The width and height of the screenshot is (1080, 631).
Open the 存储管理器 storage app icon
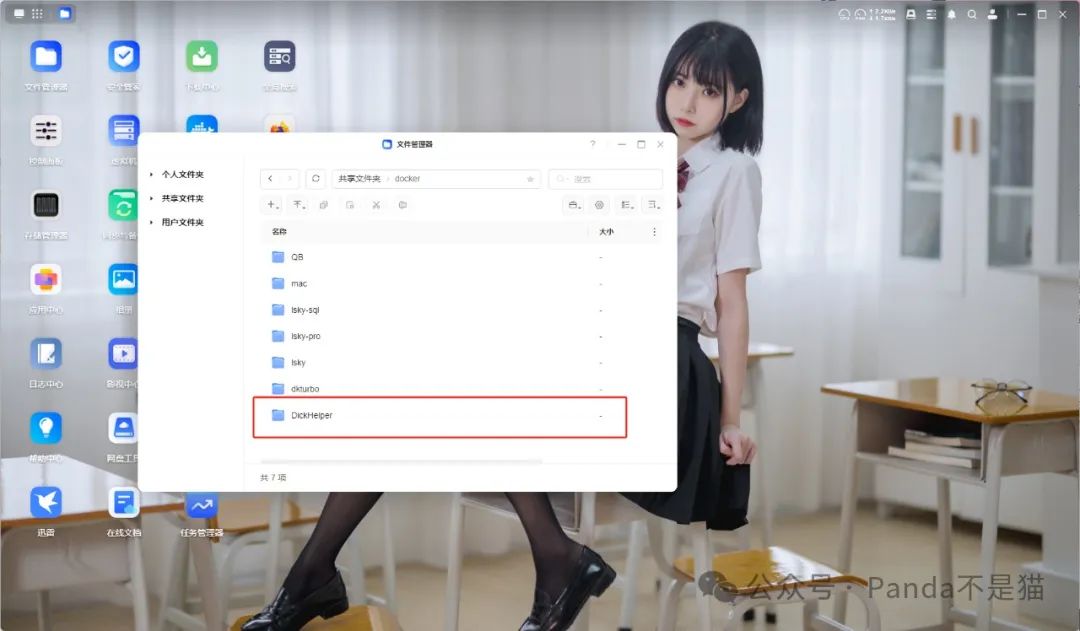pyautogui.click(x=46, y=205)
